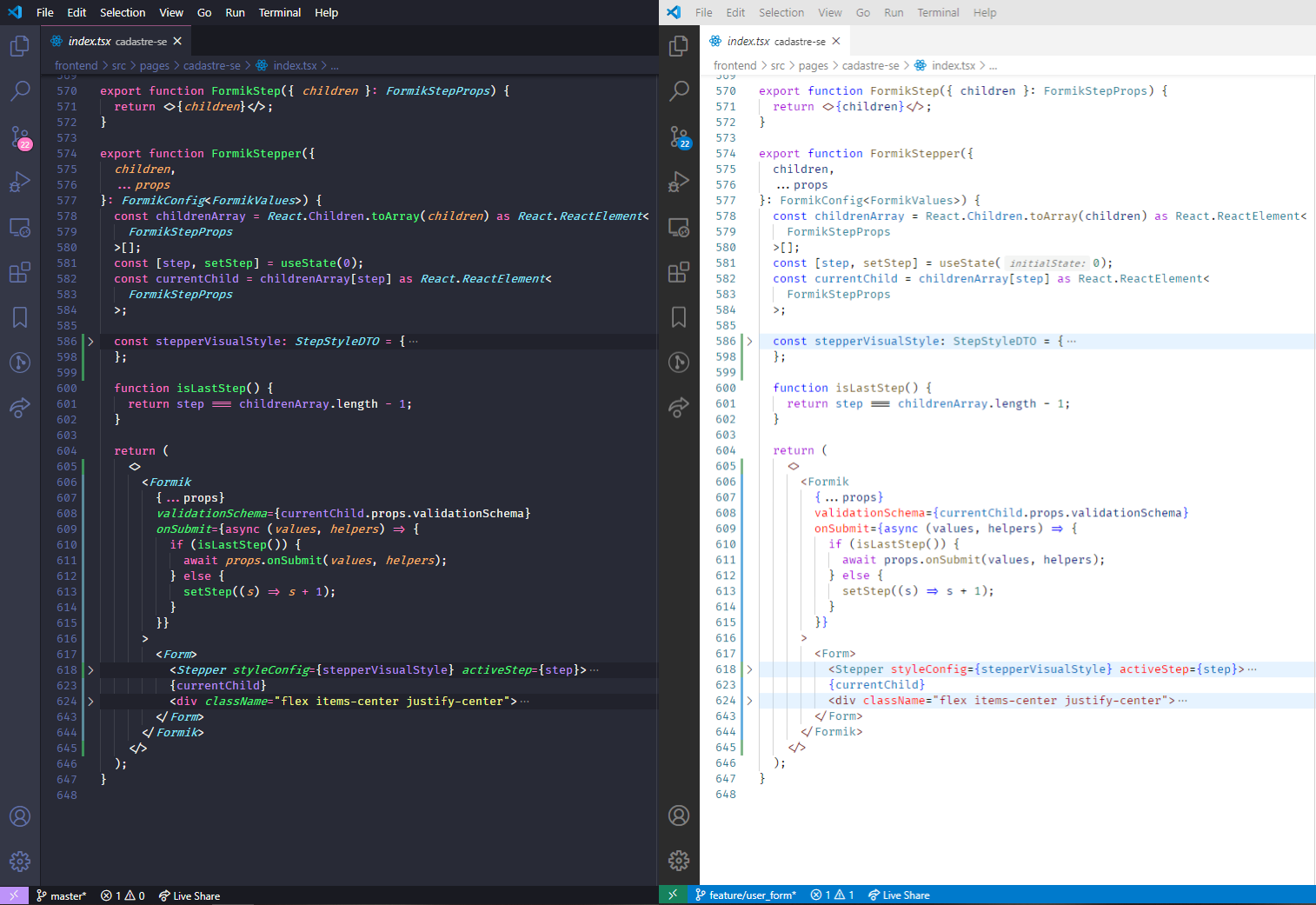The width and height of the screenshot is (1316, 905).
Task: Expand folded line 586 in the dark editor
Action: [90, 342]
